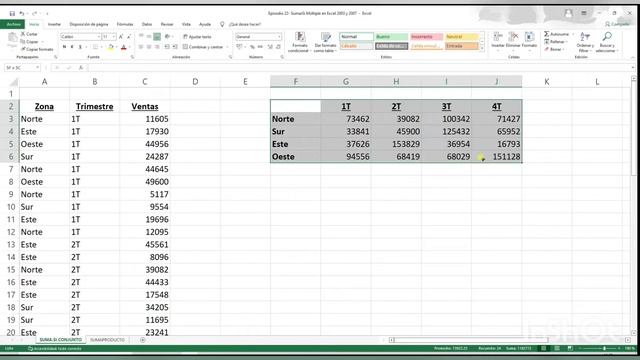Open Número dialog launcher
This screenshot has width=640, height=360.
coord(282,57)
